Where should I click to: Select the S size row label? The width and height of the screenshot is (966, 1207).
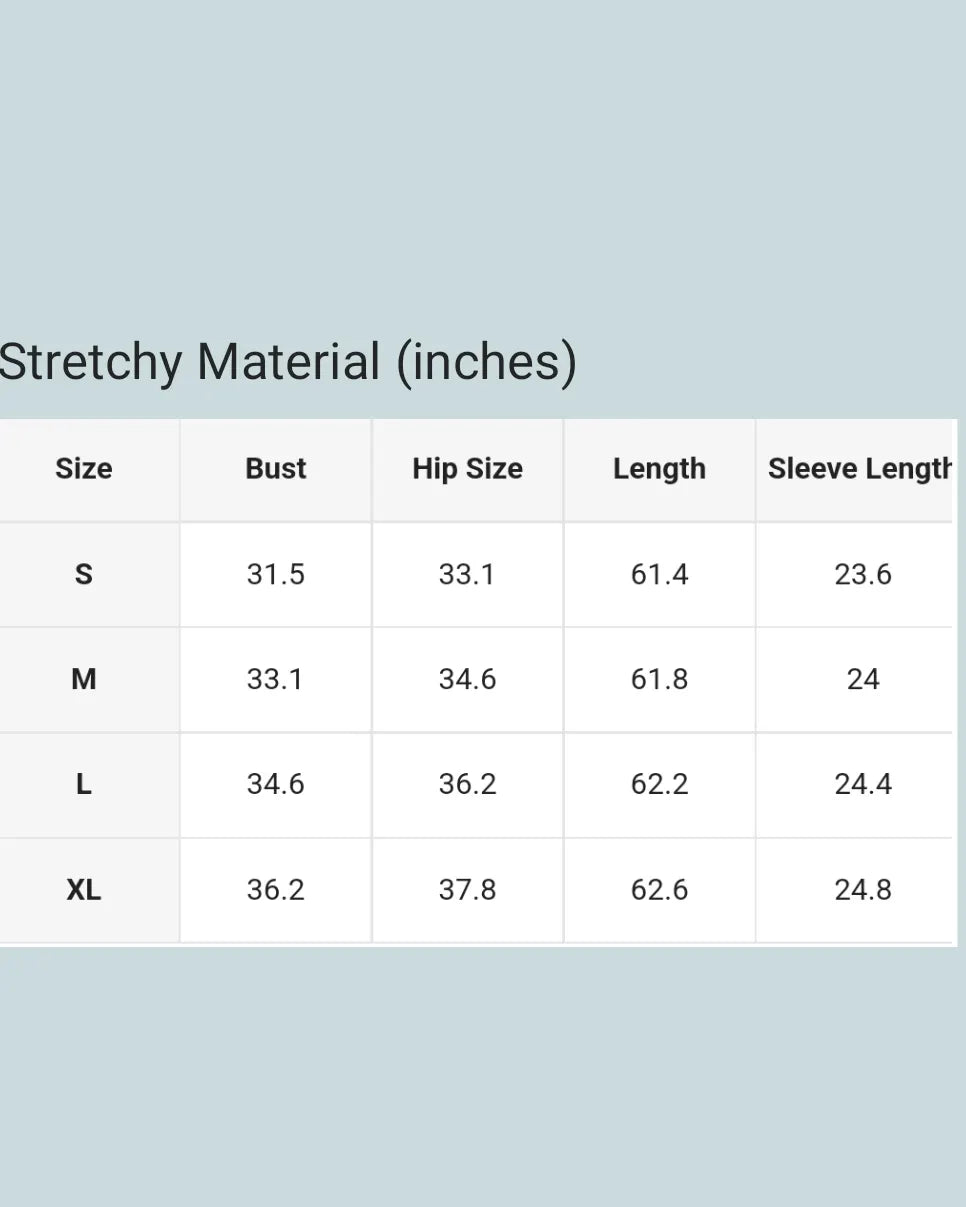pos(84,575)
